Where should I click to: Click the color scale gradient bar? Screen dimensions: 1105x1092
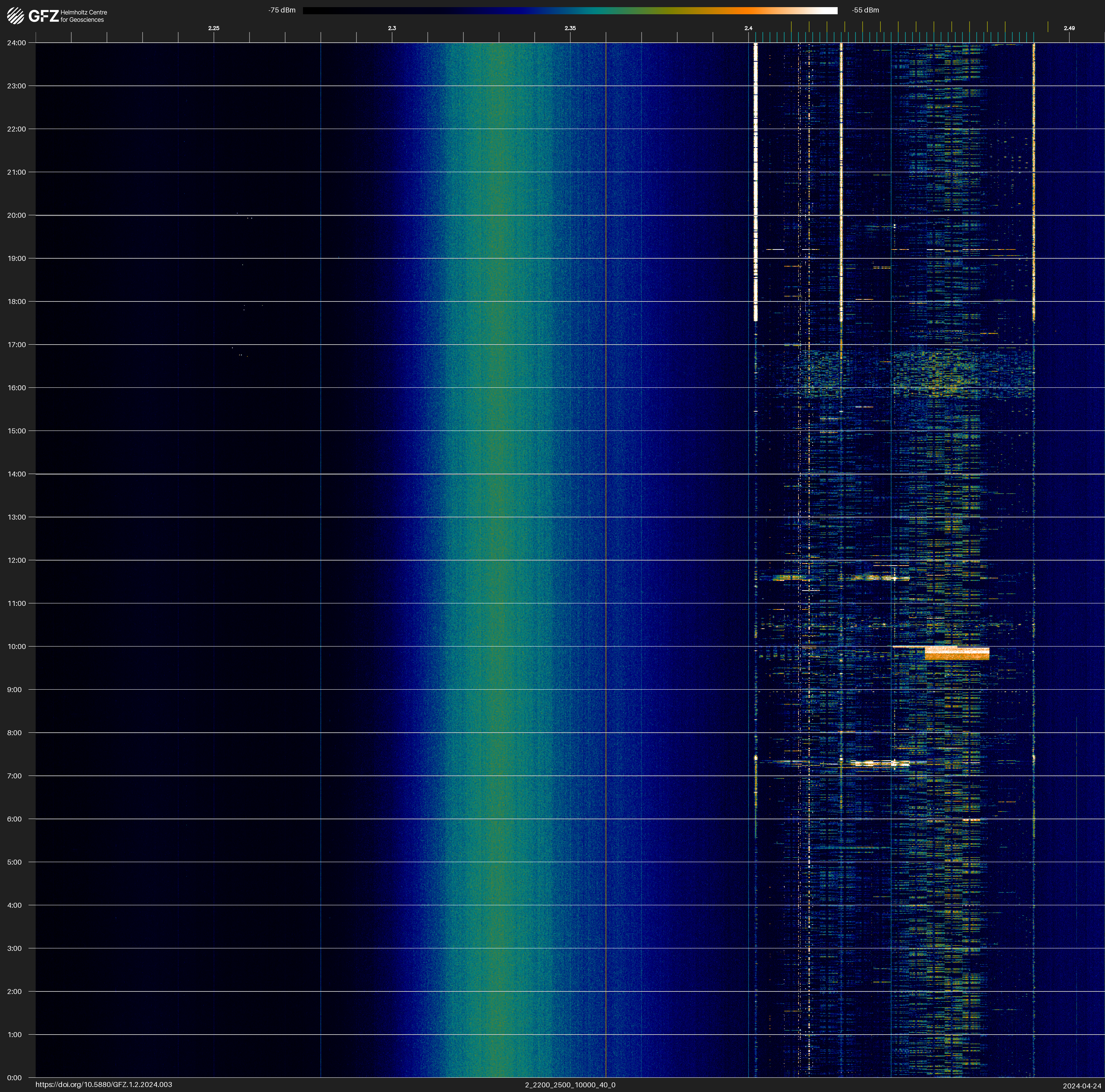pos(570,10)
